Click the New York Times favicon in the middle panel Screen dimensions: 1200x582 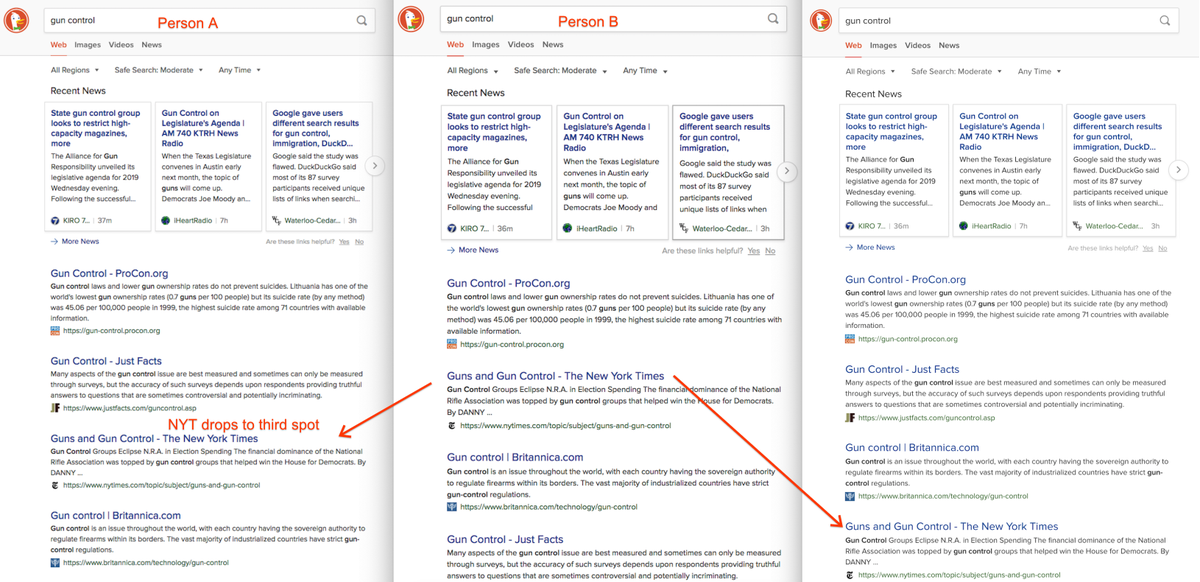pos(452,425)
